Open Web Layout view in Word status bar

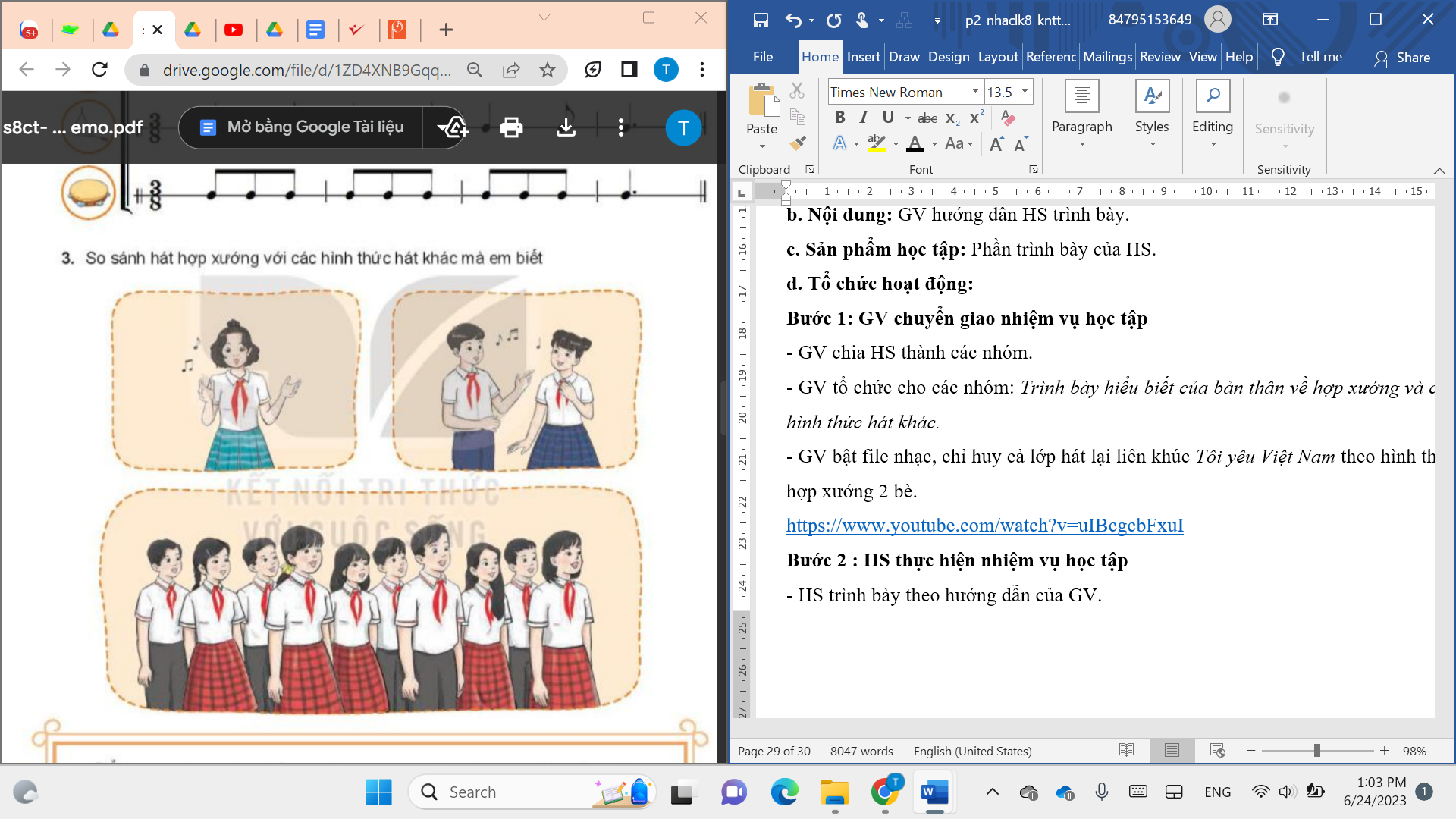[1218, 751]
